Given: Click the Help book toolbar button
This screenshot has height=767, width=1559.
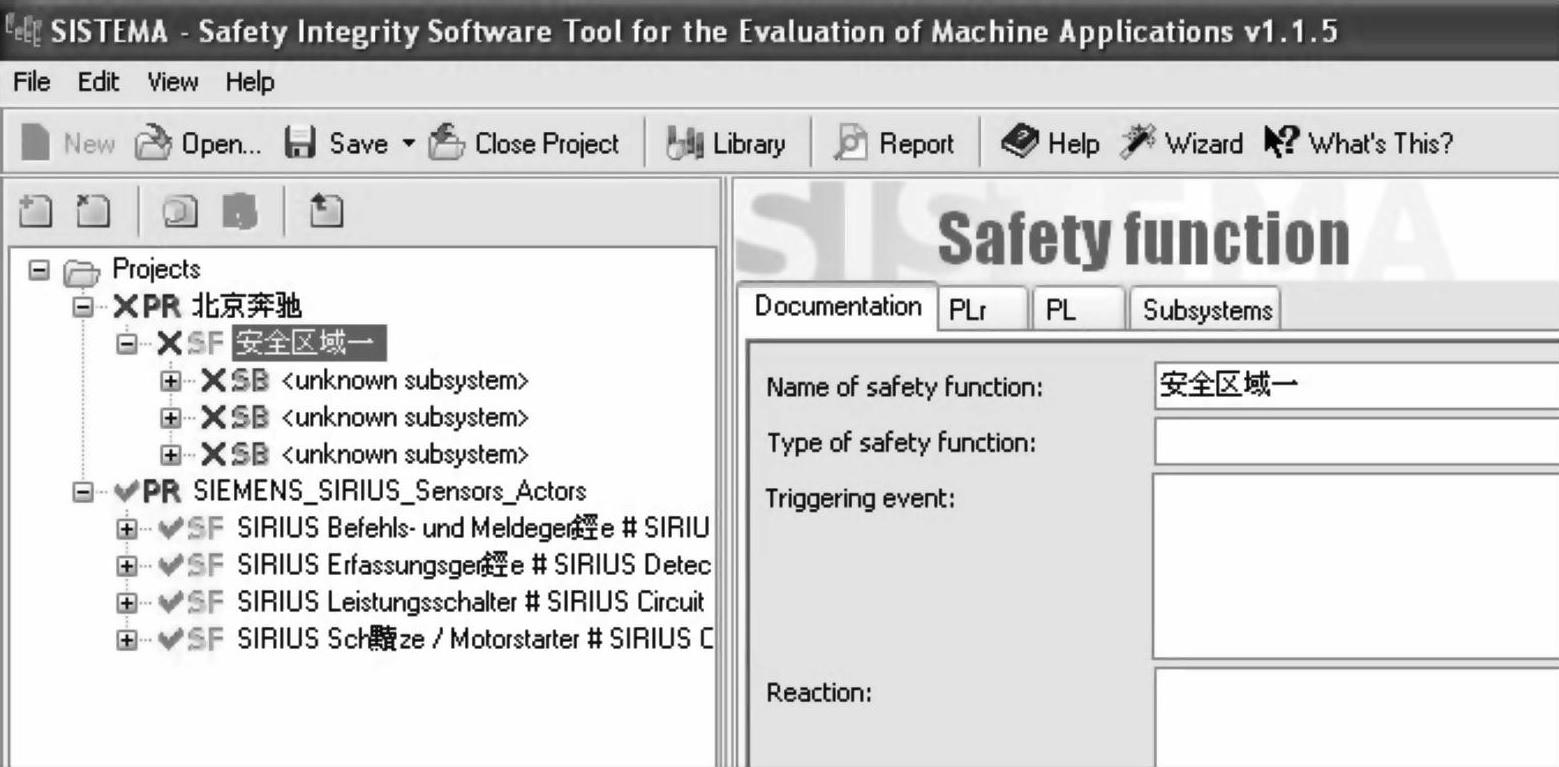Looking at the screenshot, I should pos(1050,144).
